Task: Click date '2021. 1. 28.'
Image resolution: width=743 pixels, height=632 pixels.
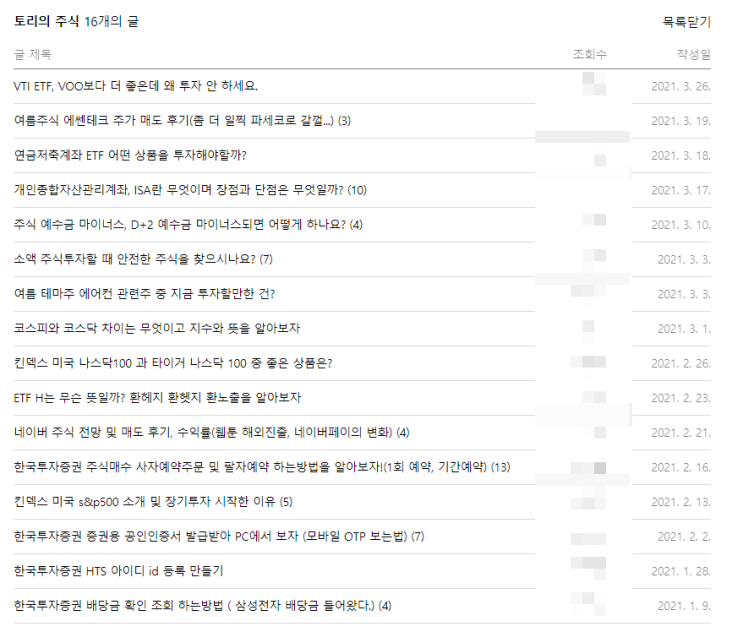Action: 681,571
